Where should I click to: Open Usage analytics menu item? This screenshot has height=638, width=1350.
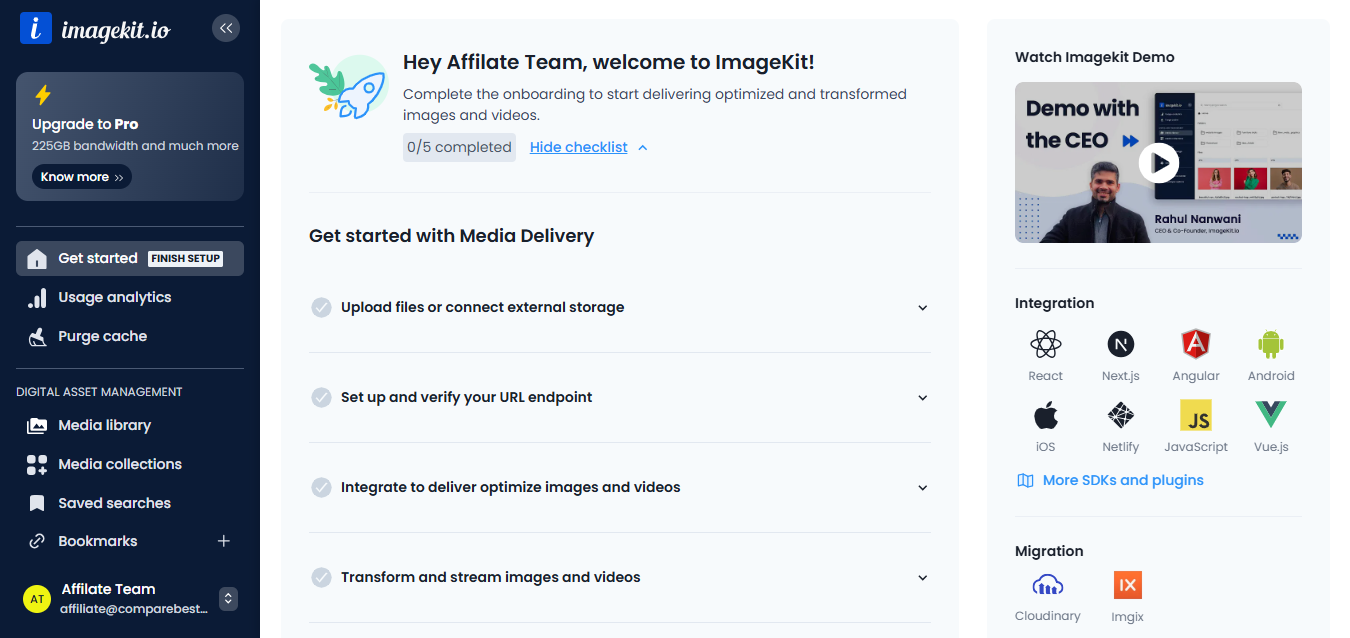point(130,297)
